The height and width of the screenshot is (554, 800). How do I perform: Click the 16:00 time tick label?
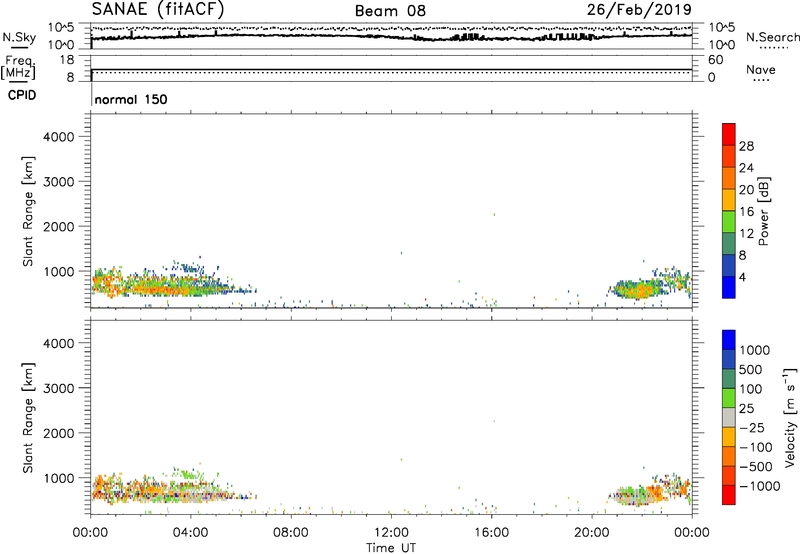click(x=491, y=533)
